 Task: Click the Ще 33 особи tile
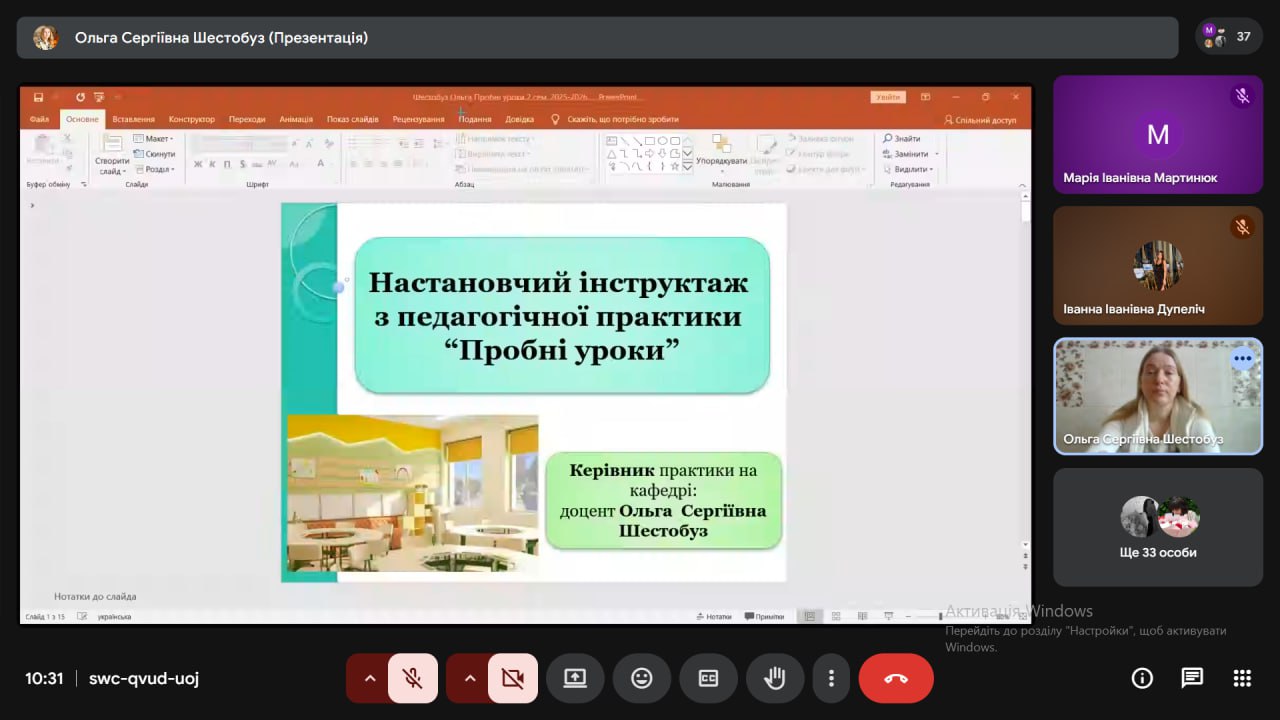tap(1157, 528)
